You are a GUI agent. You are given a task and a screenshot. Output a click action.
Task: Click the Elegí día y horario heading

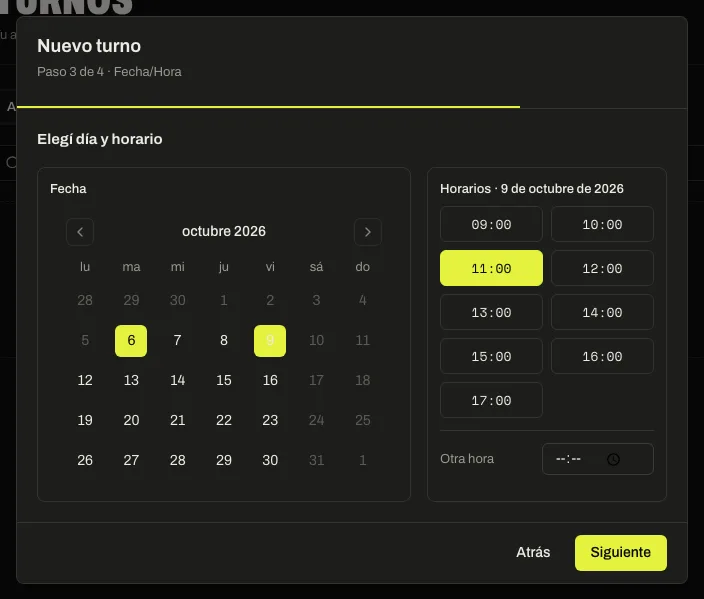(x=100, y=139)
